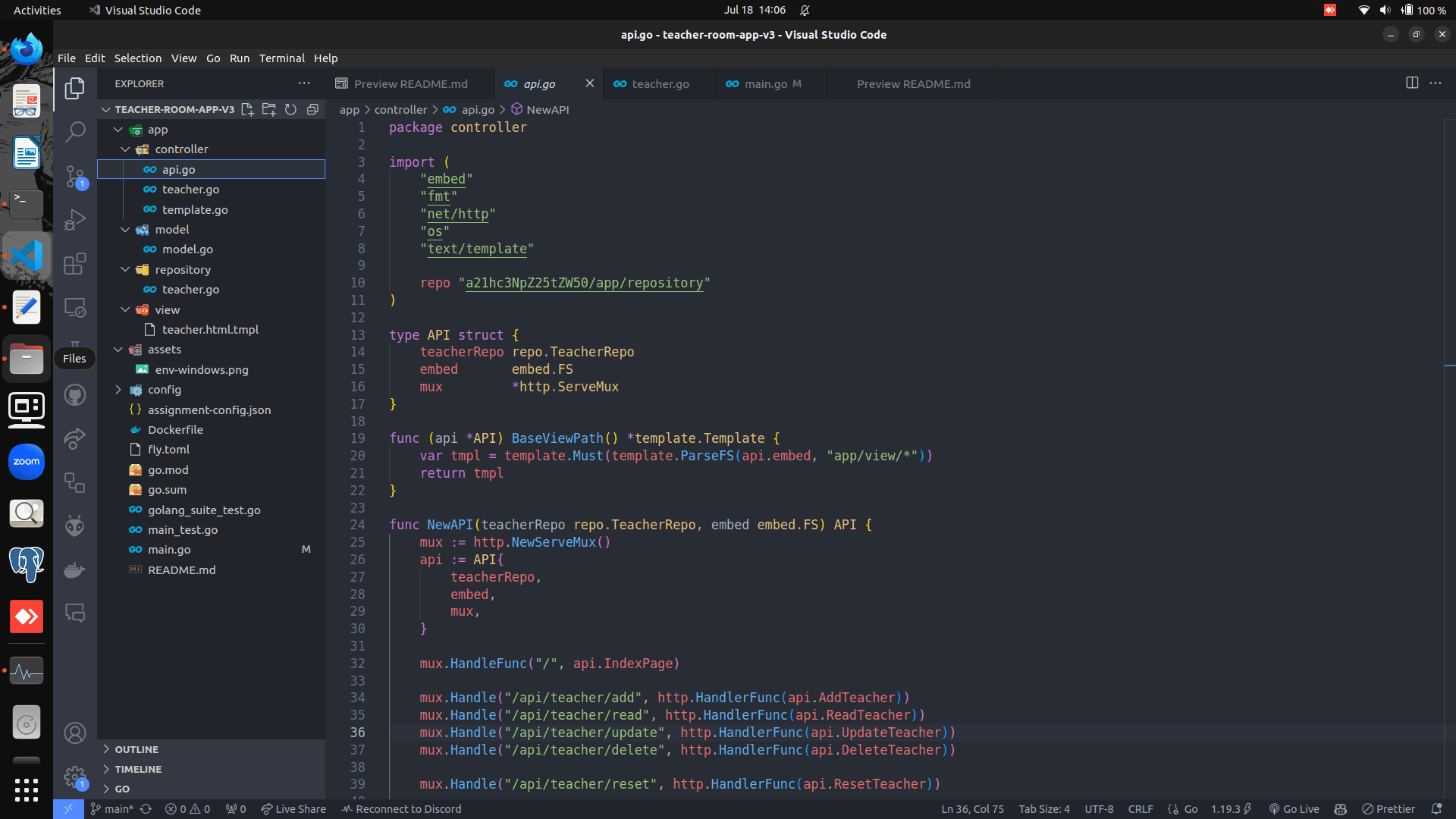Image resolution: width=1456 pixels, height=819 pixels.
Task: Change line ending from CRLF
Action: (1140, 809)
